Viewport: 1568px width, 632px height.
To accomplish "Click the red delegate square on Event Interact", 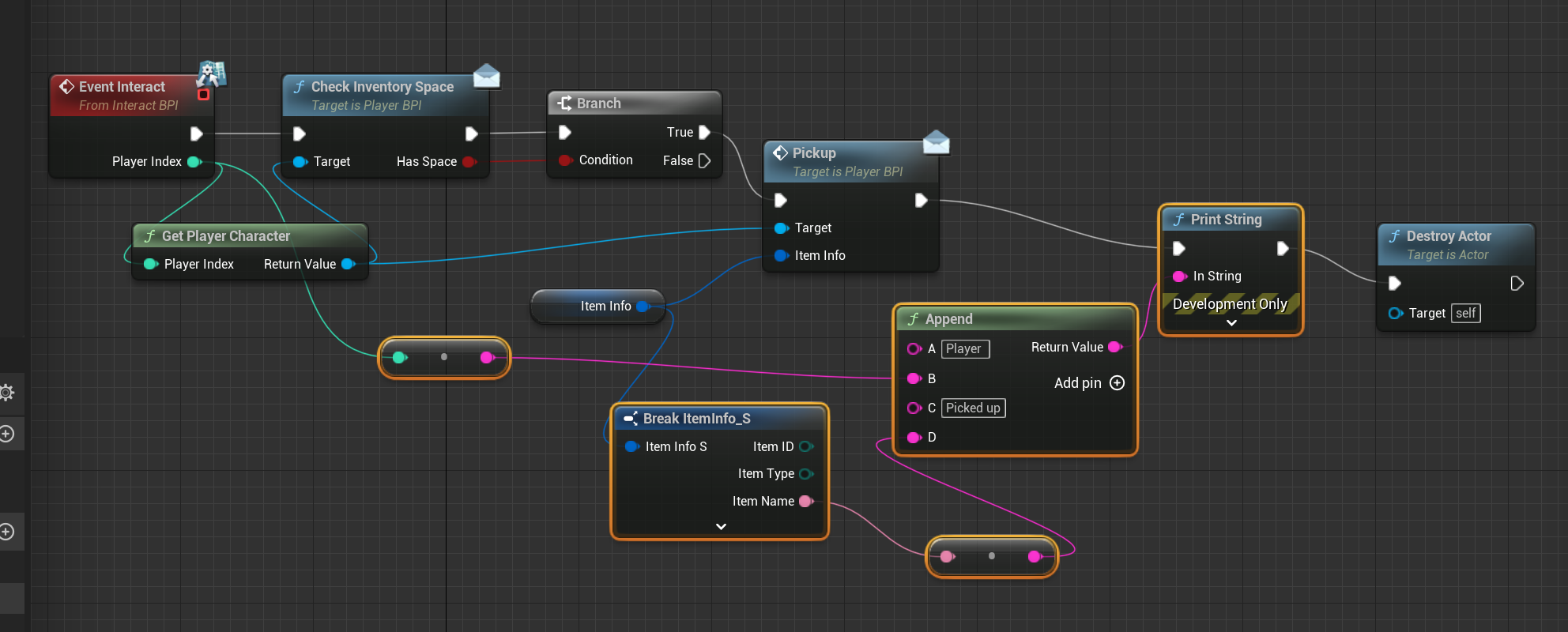I will point(203,95).
